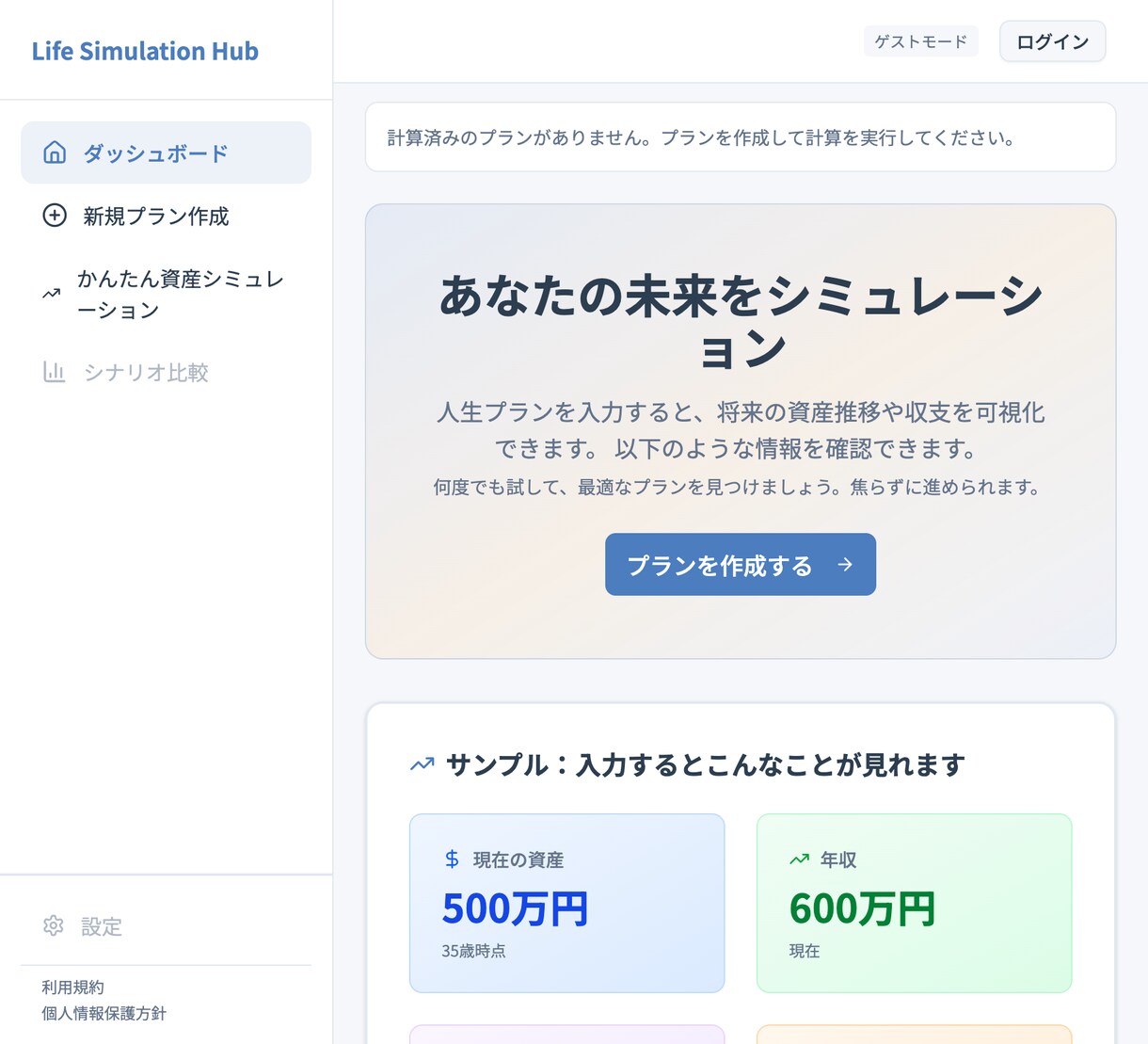Click the gear icon next to 設定
This screenshot has height=1044, width=1148.
click(54, 925)
